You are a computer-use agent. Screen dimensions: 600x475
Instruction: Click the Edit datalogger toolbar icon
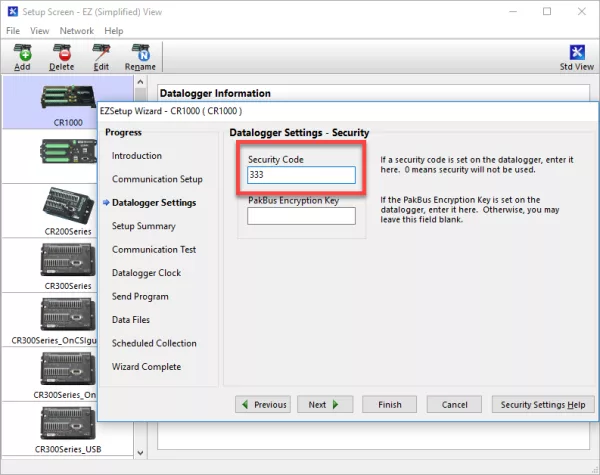coord(101,57)
